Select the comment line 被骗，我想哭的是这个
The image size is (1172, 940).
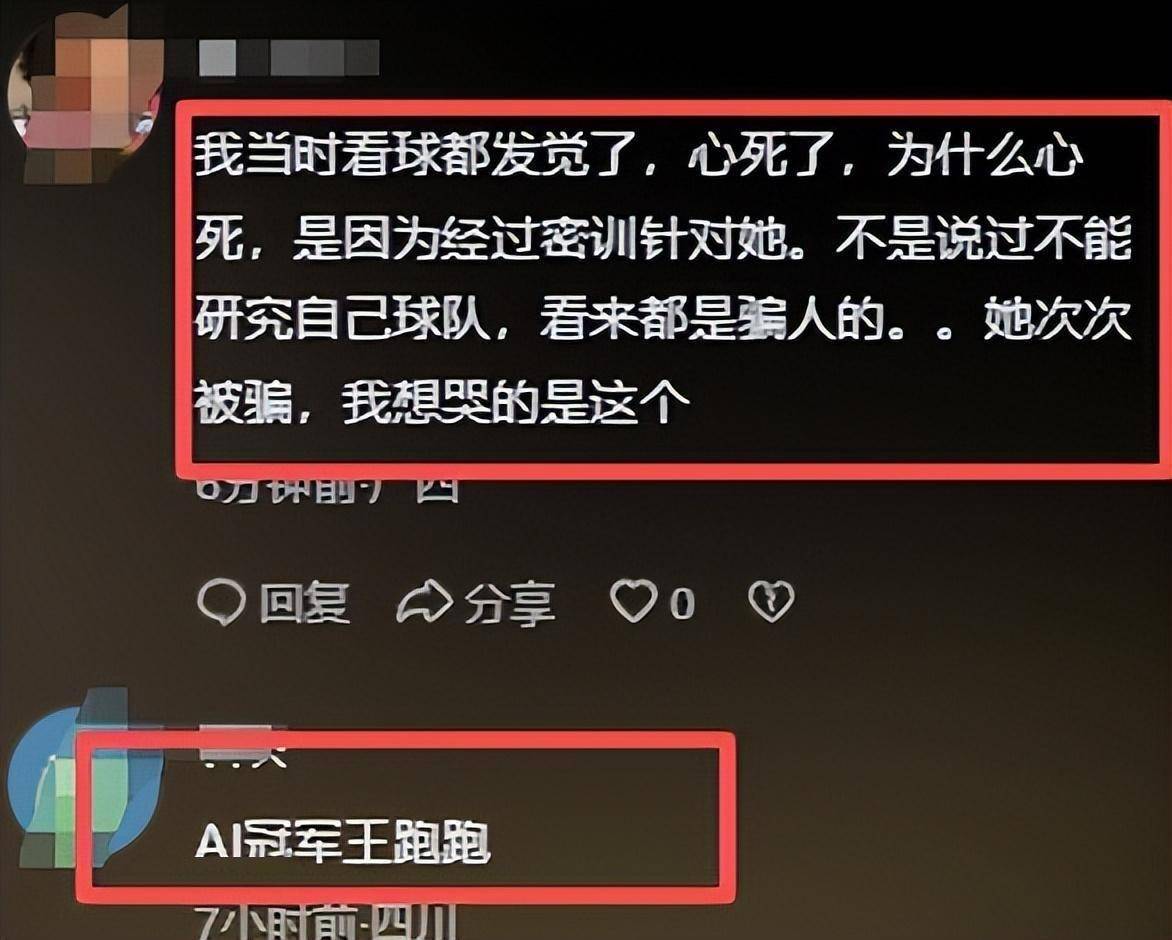tap(441, 402)
